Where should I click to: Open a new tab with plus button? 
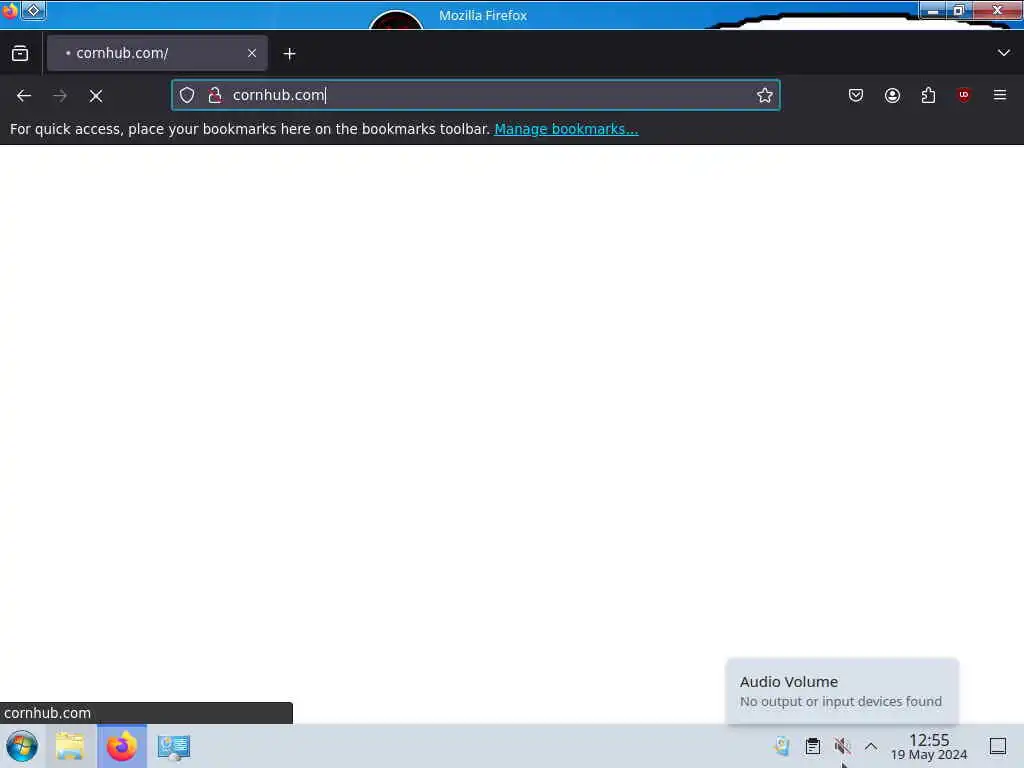pos(289,54)
